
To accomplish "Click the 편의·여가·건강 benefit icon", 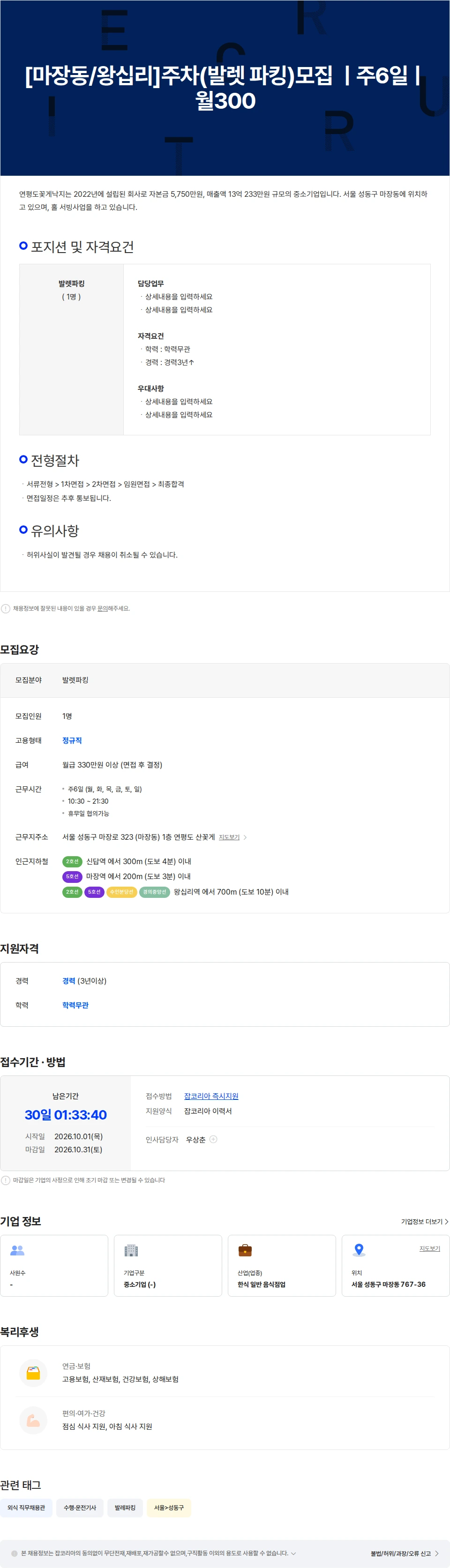I will click(x=33, y=1420).
